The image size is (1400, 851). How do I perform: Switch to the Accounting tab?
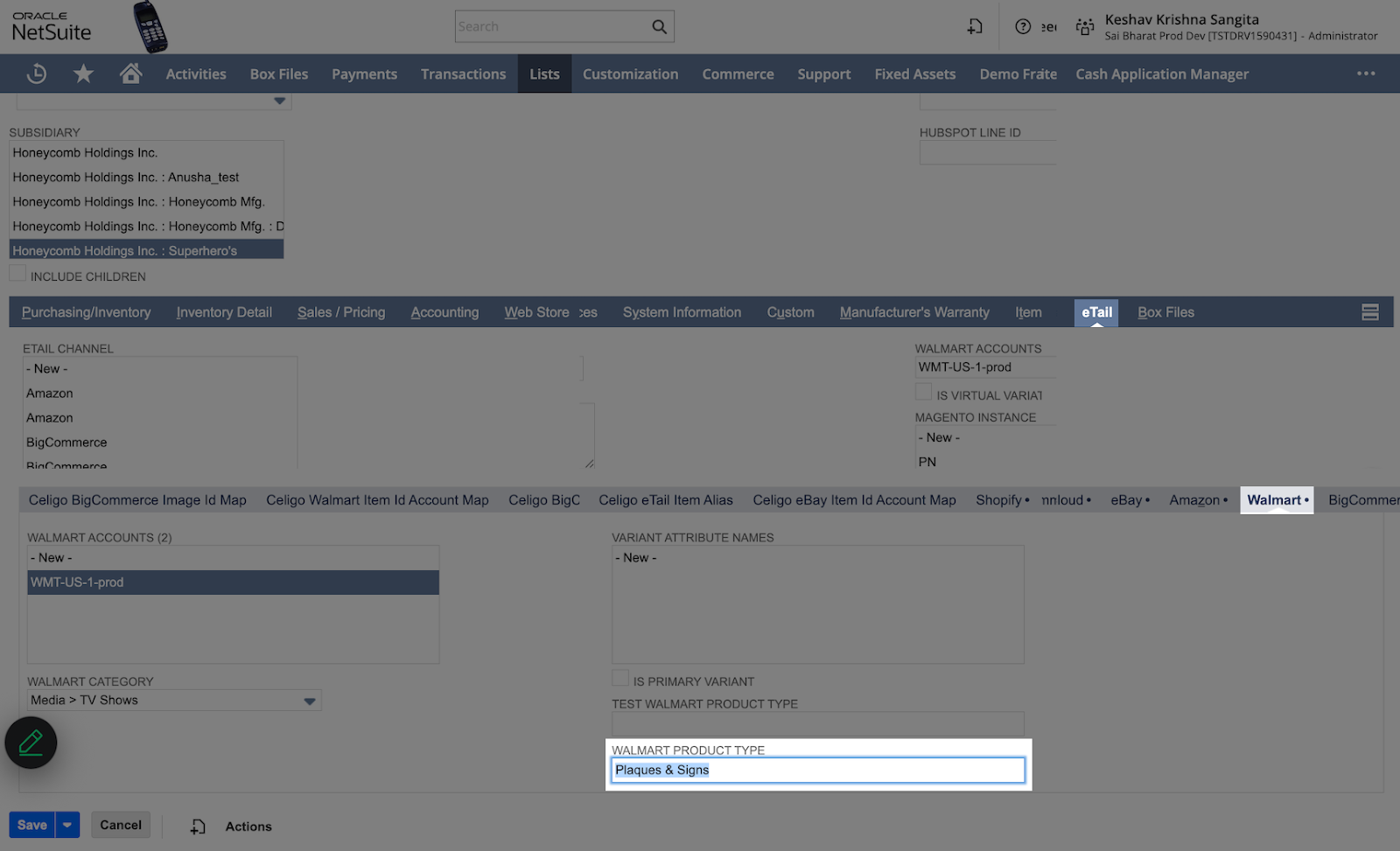click(x=444, y=312)
